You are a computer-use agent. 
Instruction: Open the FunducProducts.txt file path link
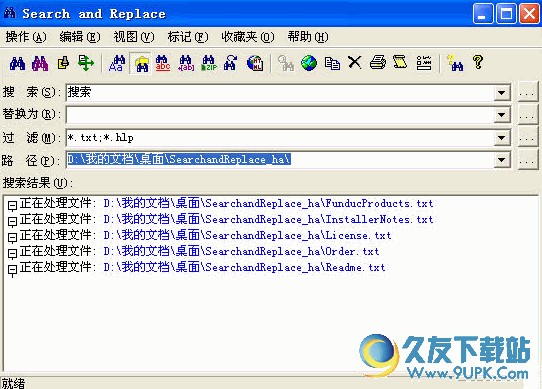(x=268, y=203)
